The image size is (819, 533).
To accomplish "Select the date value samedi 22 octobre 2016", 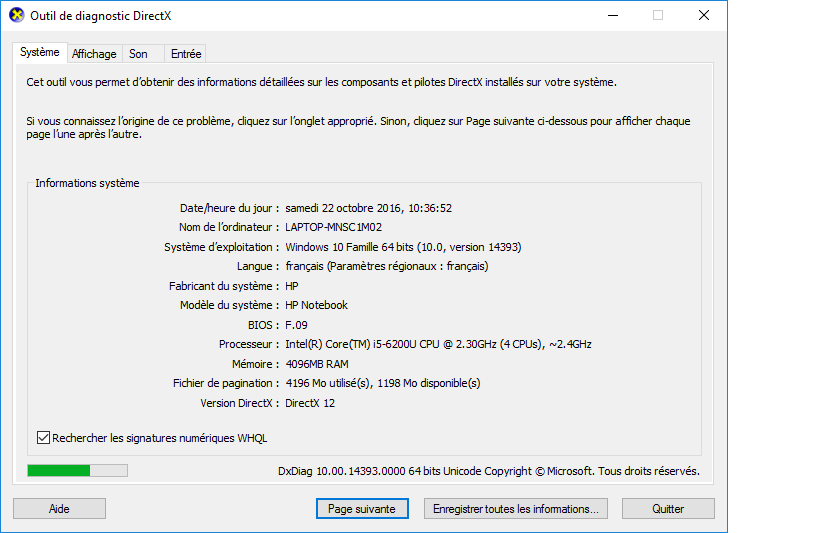I will pyautogui.click(x=368, y=208).
